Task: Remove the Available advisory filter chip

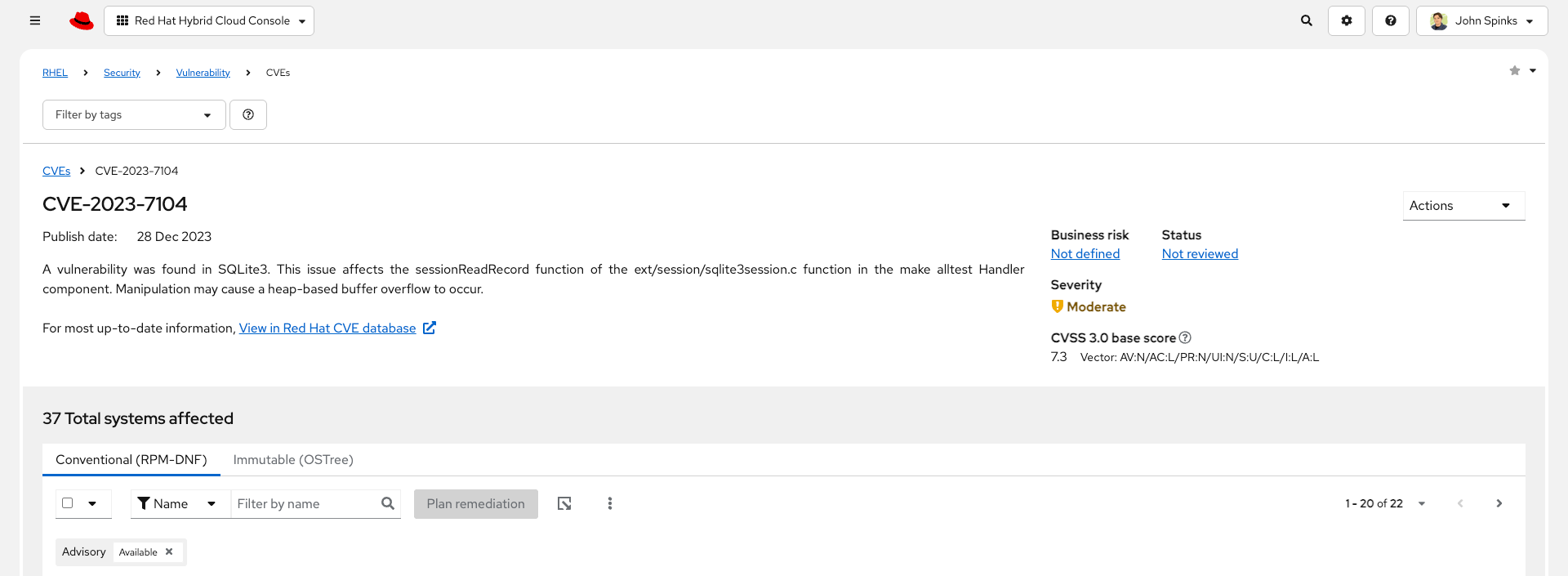Action: tap(169, 551)
